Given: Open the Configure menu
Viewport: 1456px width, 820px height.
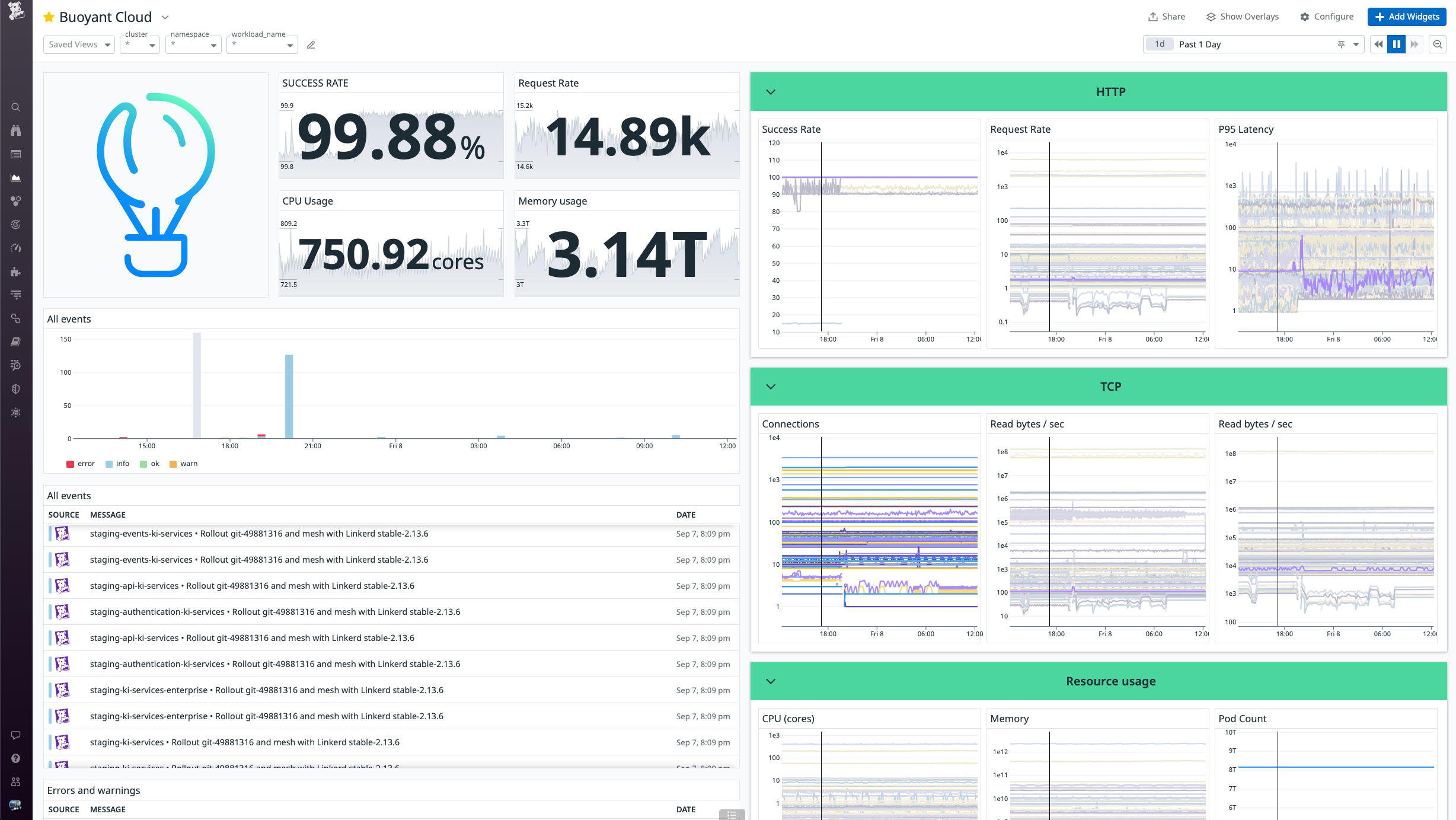Looking at the screenshot, I should coord(1326,17).
